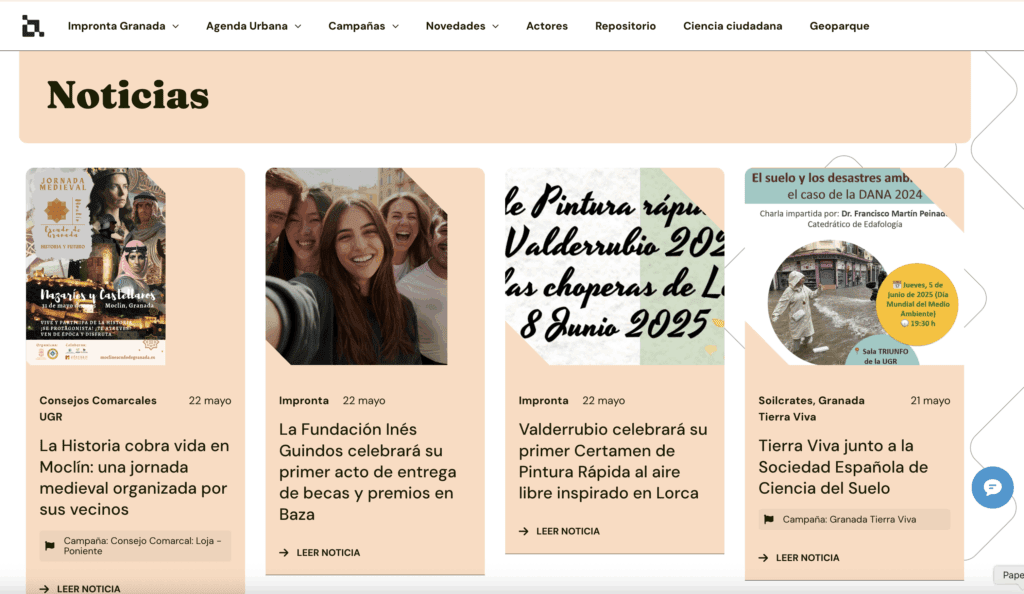Click Impronta label on Fundación Inés Guindos card
This screenshot has height=594, width=1024.
coord(304,401)
